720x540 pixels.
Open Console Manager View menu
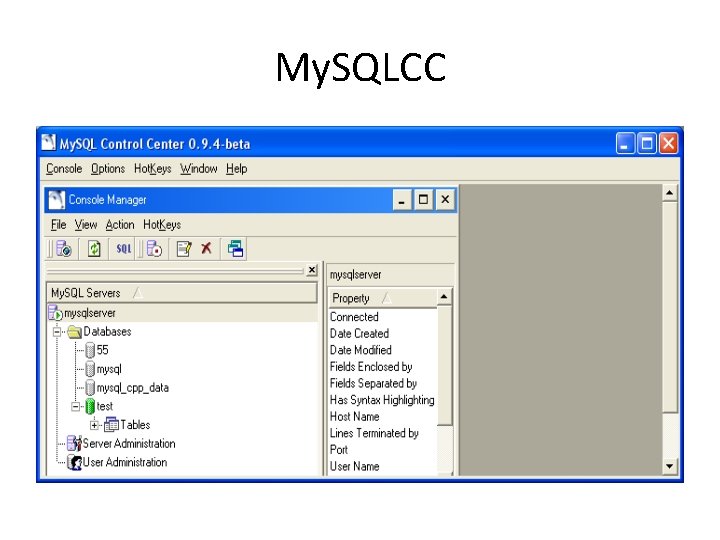tap(86, 225)
